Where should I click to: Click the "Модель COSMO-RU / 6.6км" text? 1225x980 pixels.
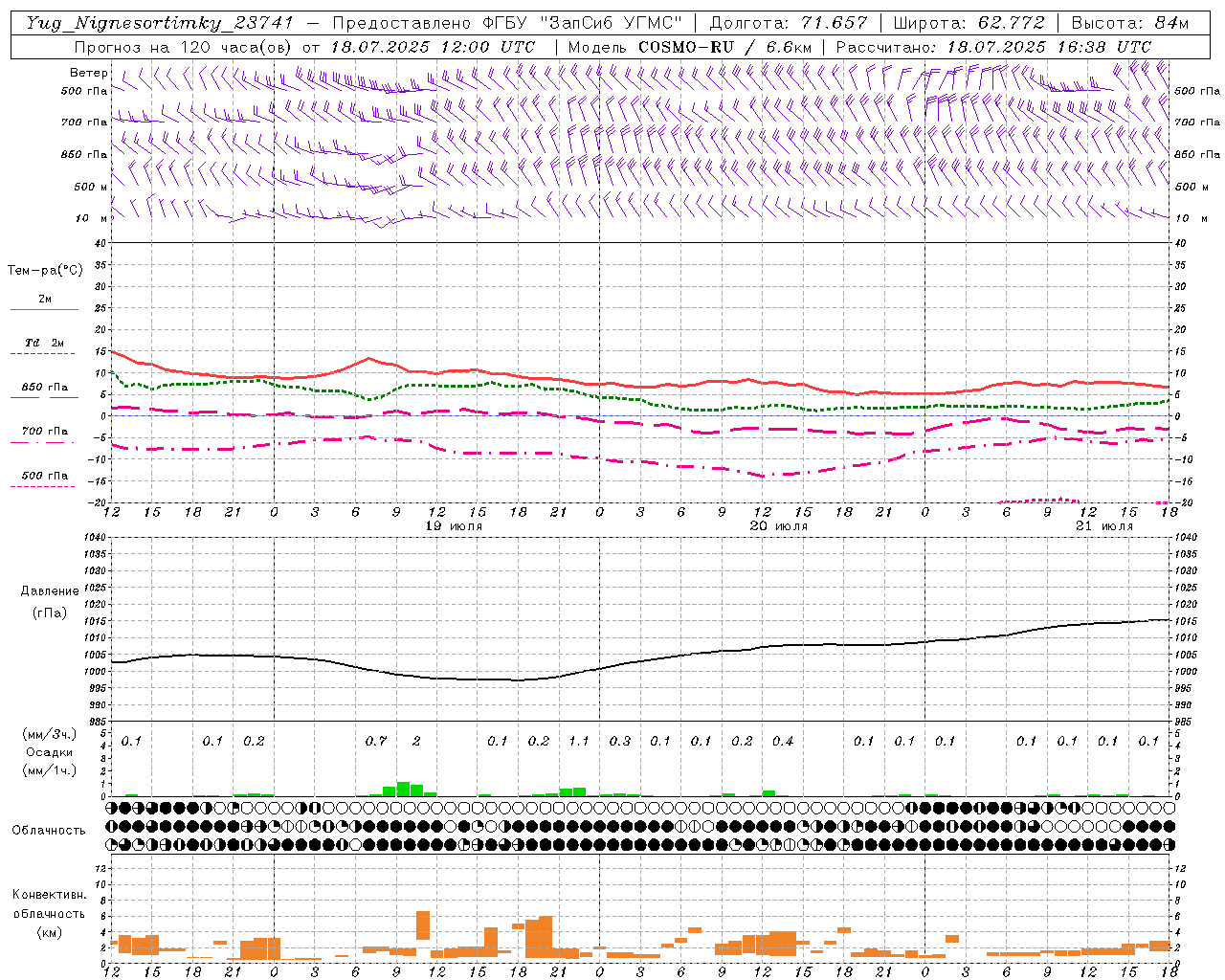coord(691,47)
